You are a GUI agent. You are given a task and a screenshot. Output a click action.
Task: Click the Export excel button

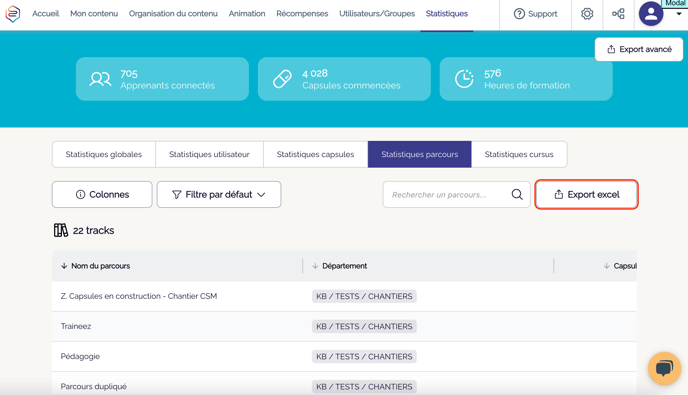587,194
